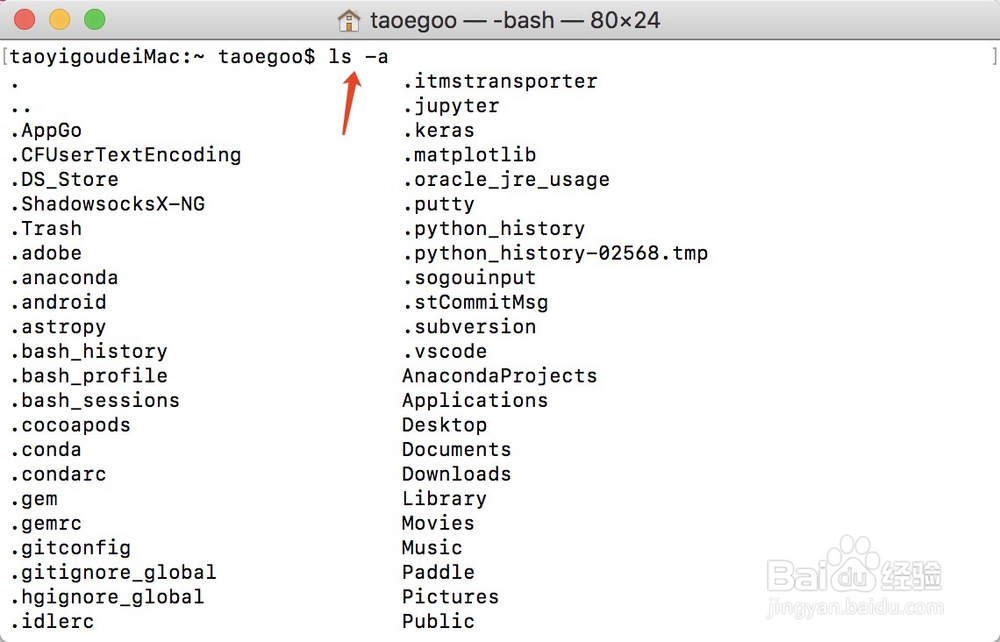This screenshot has width=1000, height=642.
Task: Click the 'ls -a' command text
Action: click(358, 57)
